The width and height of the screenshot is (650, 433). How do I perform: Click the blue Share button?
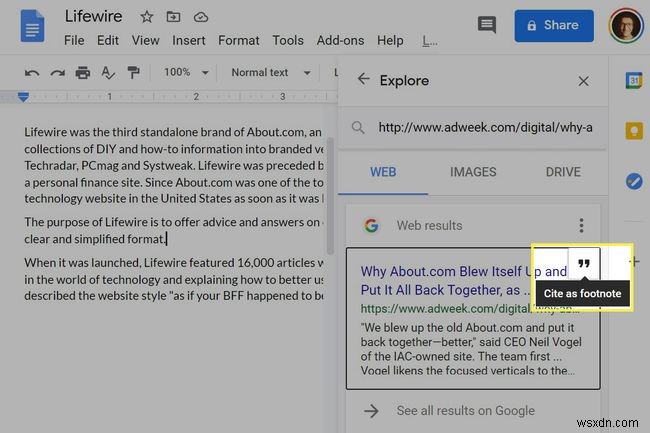pos(554,26)
